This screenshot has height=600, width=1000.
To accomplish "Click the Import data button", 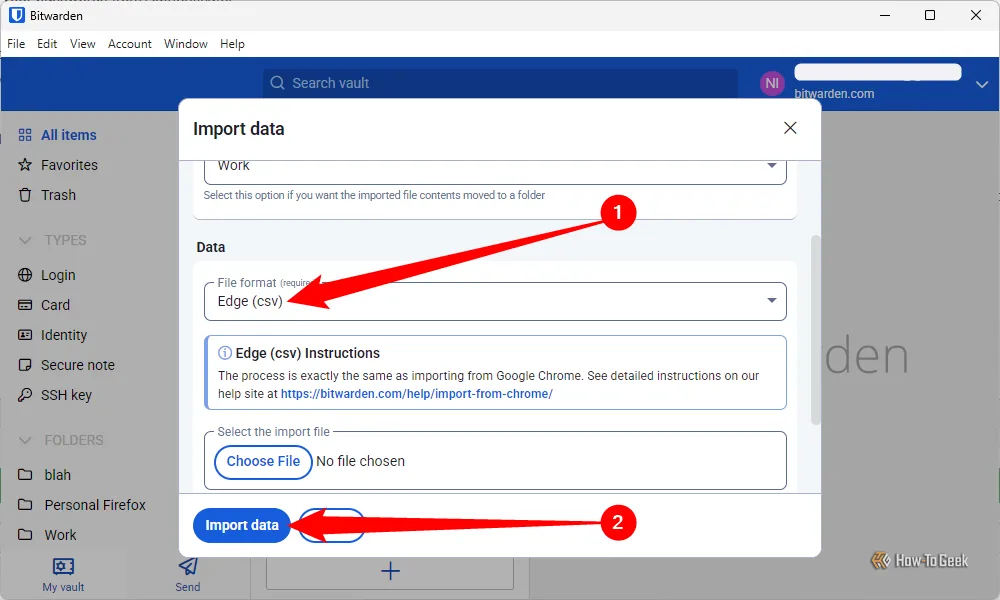I will coord(242,525).
